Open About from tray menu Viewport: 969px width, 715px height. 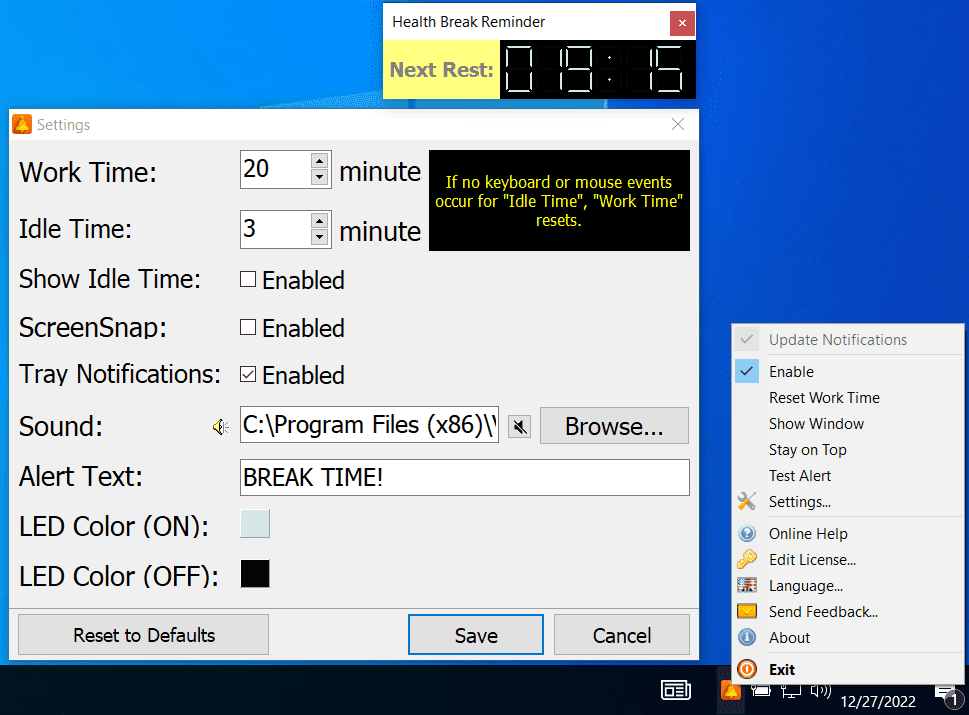(x=789, y=637)
